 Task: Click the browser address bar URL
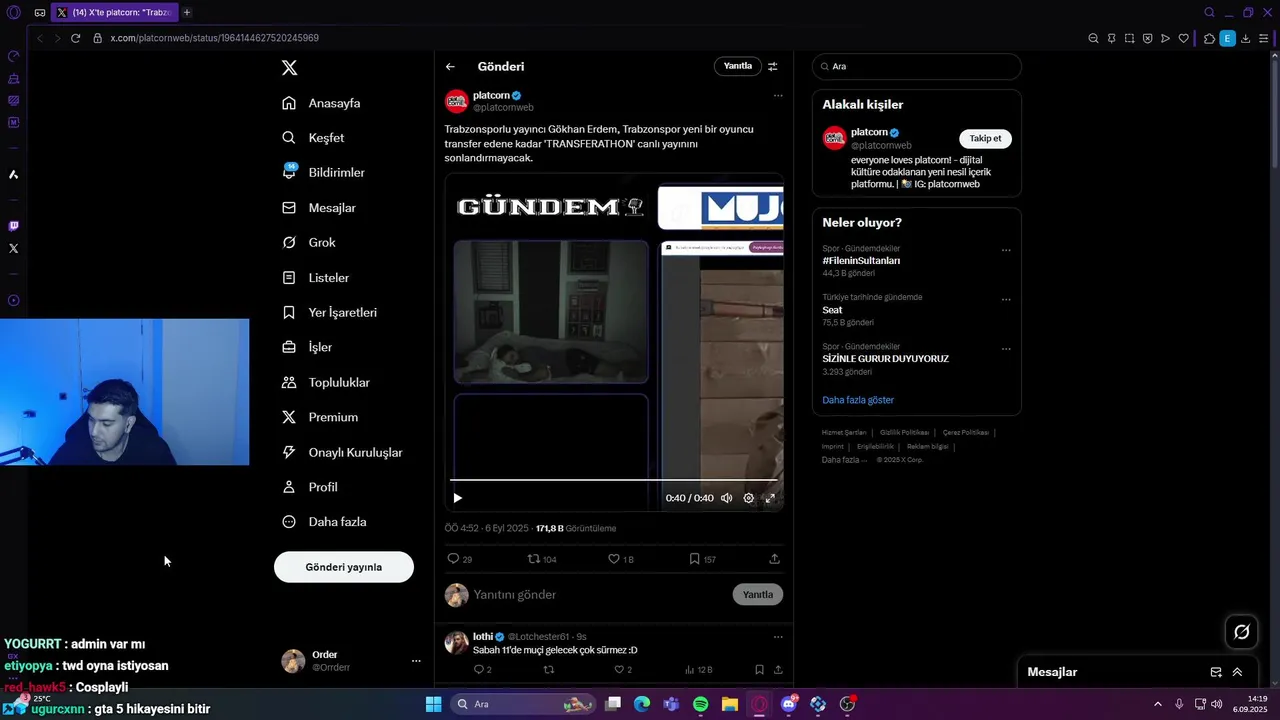(x=215, y=38)
